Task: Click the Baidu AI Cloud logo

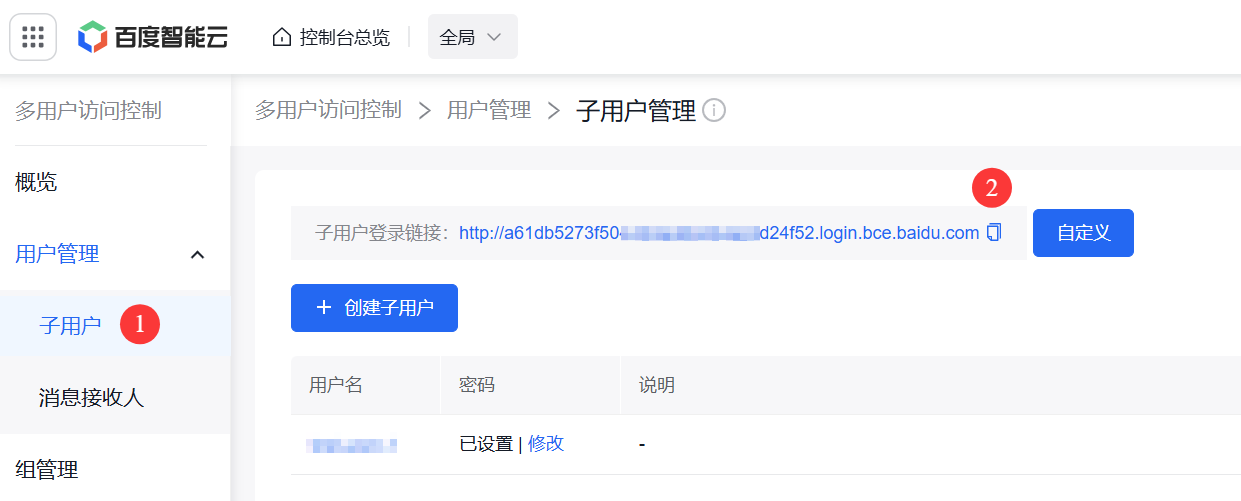Action: [x=153, y=37]
